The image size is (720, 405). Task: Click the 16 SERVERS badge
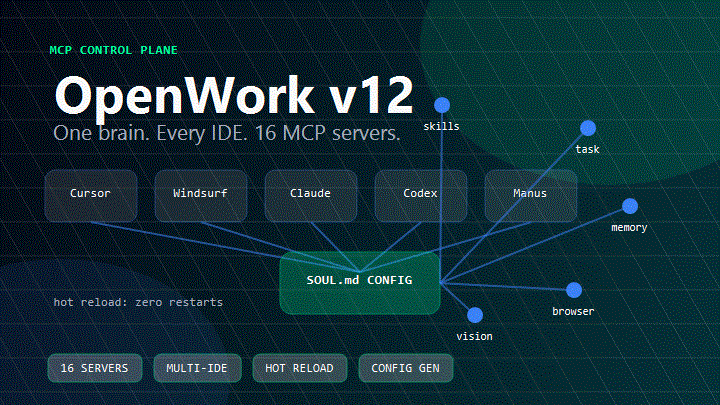coord(95,368)
